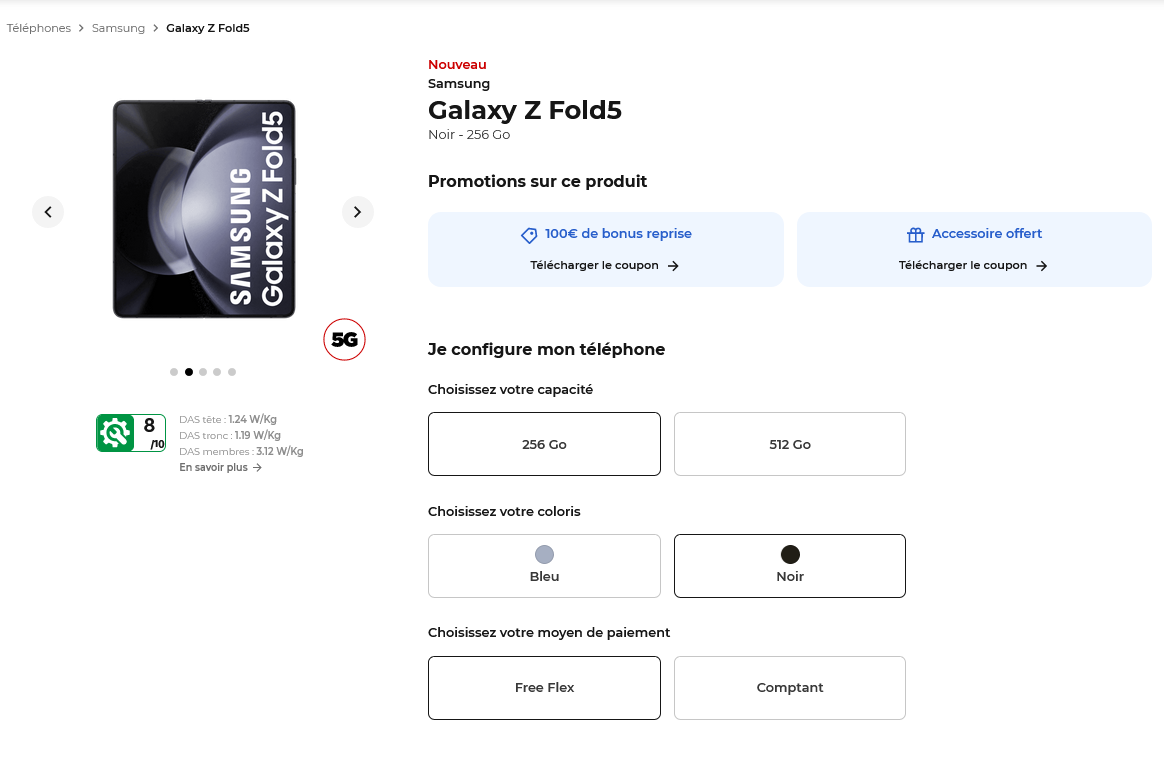This screenshot has width=1164, height=760.
Task: Select the 256 Go capacity option
Action: [x=544, y=444]
